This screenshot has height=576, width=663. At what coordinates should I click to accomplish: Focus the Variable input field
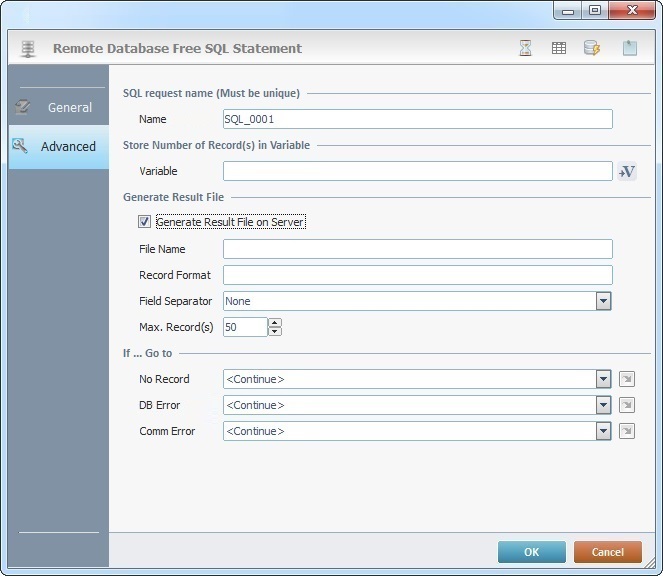[x=418, y=171]
